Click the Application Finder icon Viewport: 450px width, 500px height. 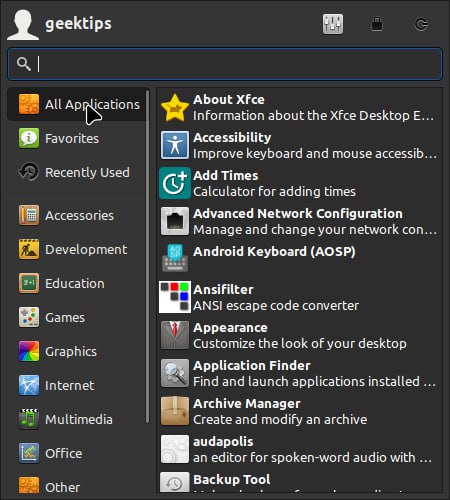pyautogui.click(x=175, y=373)
